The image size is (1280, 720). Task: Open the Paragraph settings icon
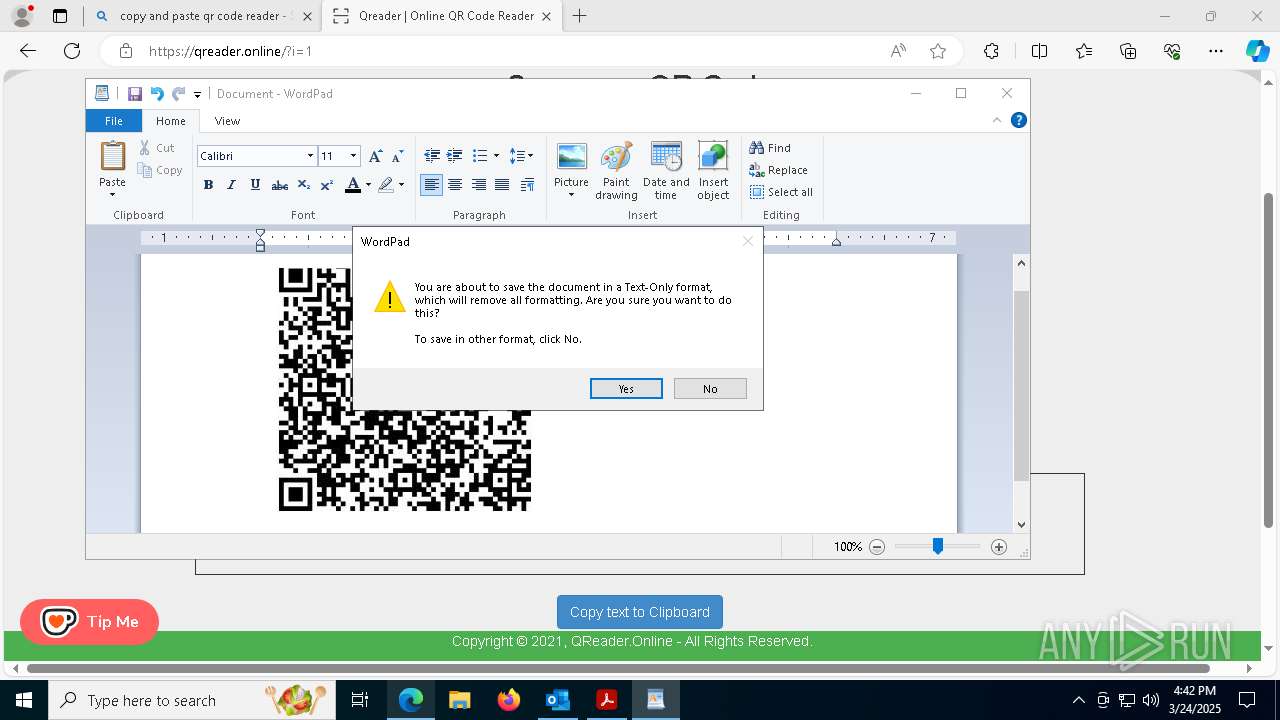coord(527,185)
